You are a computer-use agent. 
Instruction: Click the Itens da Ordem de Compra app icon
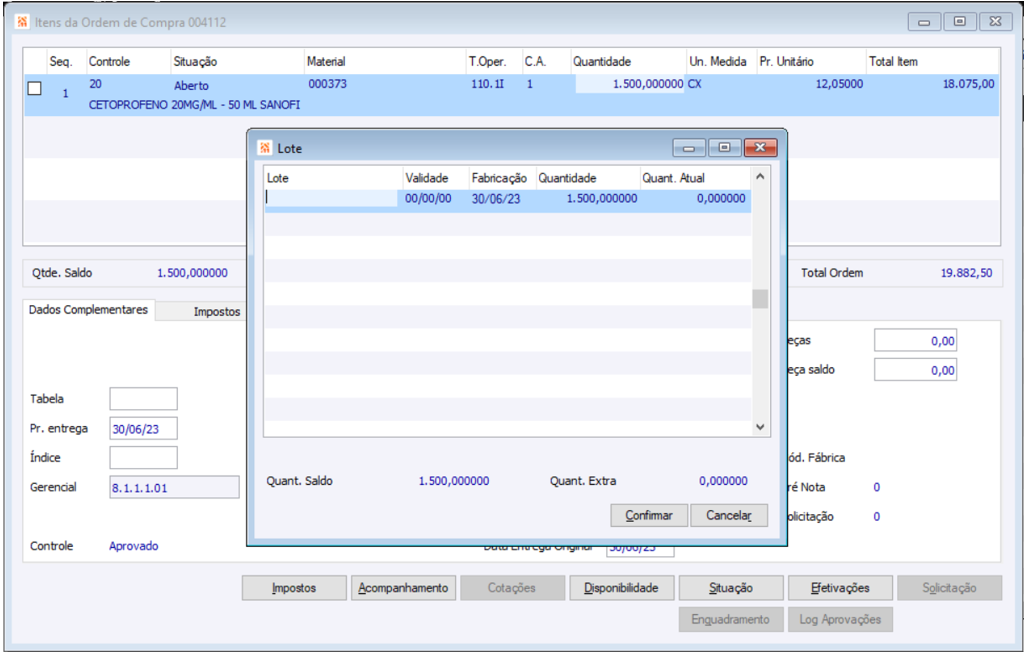(22, 22)
